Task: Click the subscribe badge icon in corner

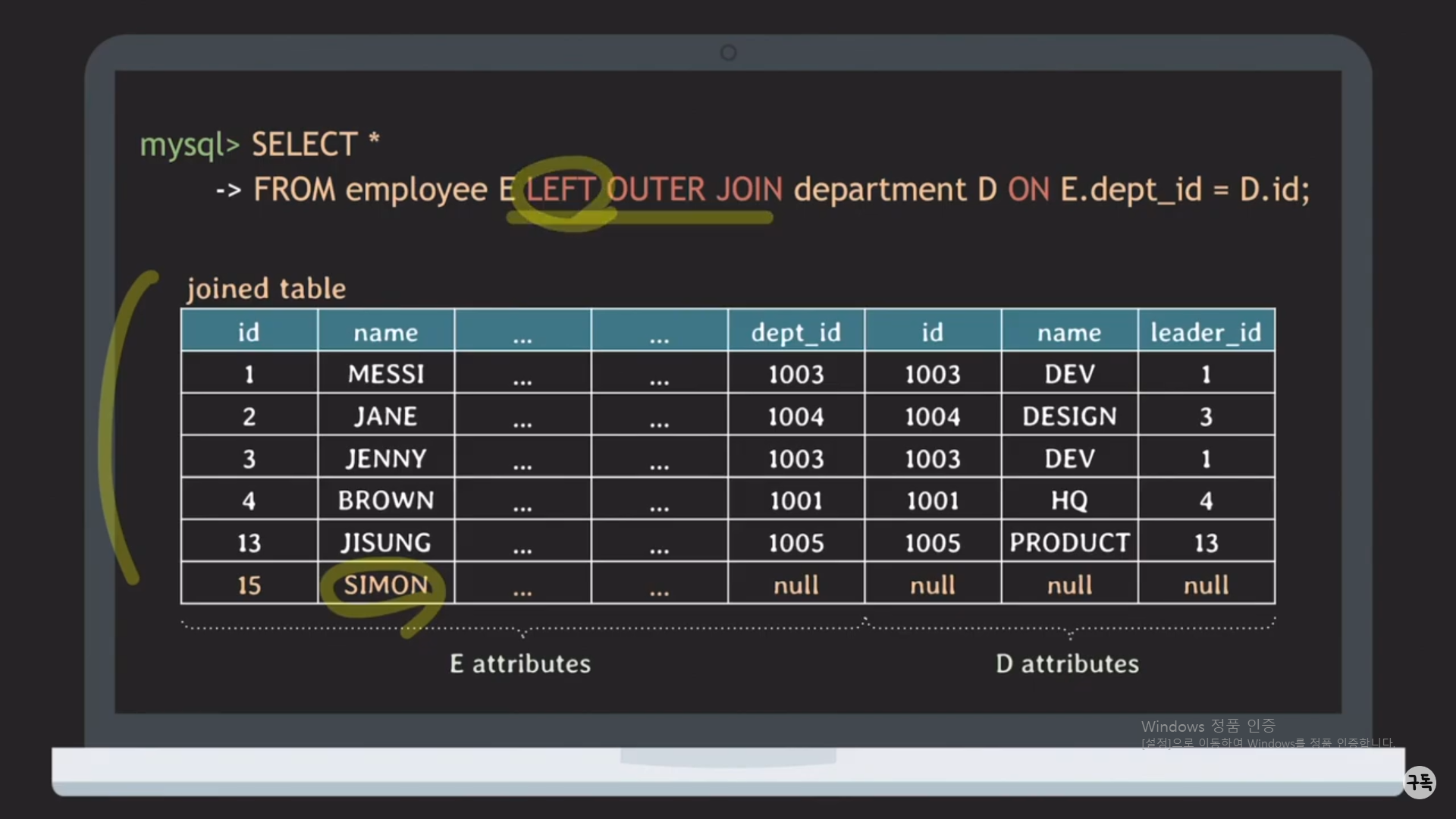Action: click(1419, 782)
